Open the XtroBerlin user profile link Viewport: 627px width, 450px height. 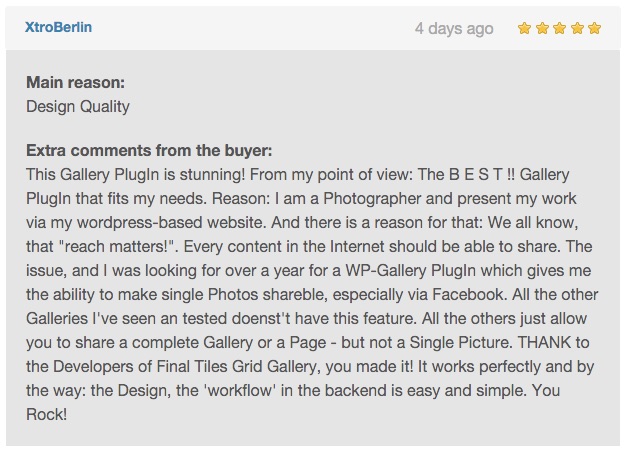coord(58,27)
